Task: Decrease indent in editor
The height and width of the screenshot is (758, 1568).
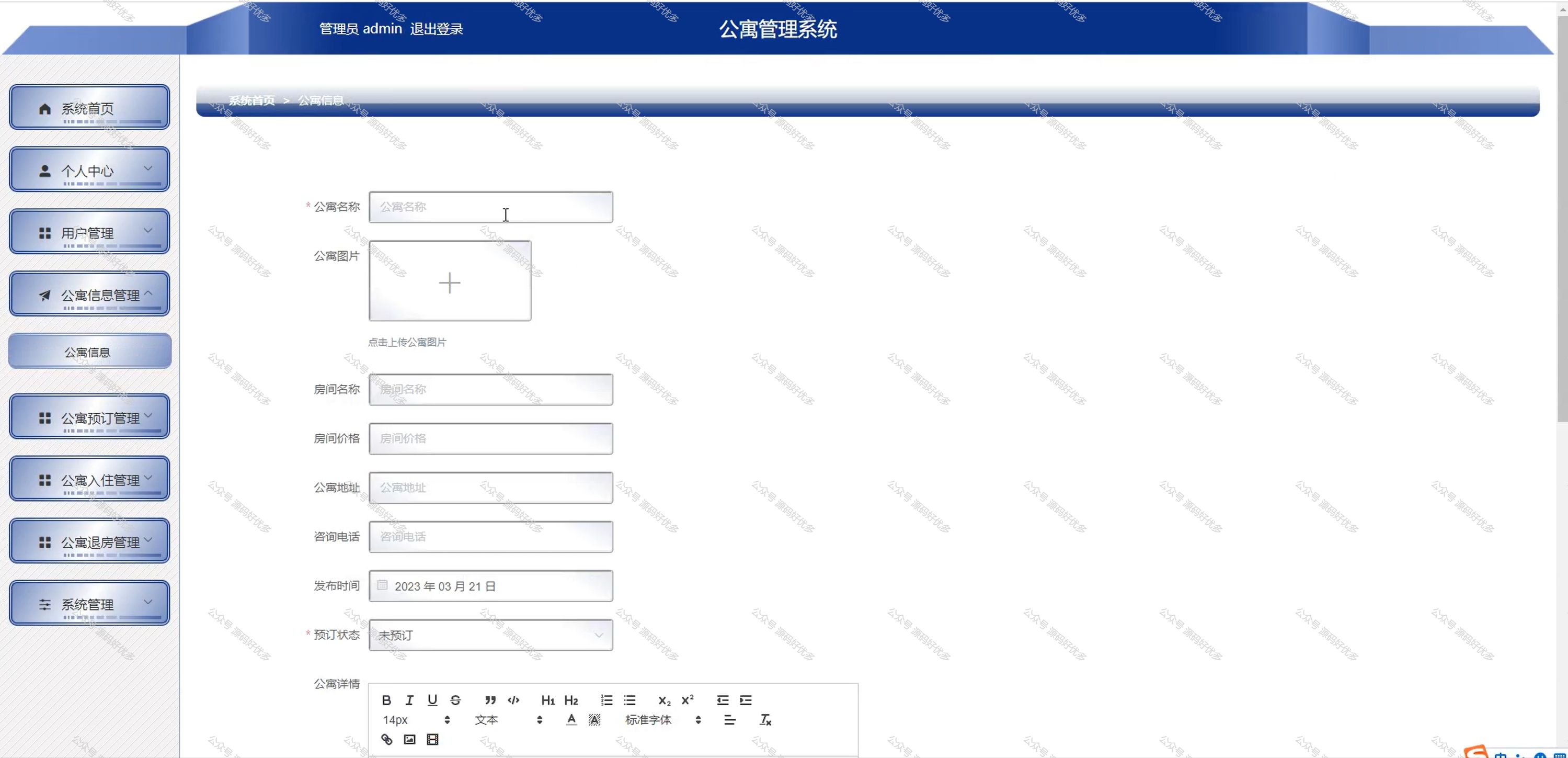Action: click(723, 700)
